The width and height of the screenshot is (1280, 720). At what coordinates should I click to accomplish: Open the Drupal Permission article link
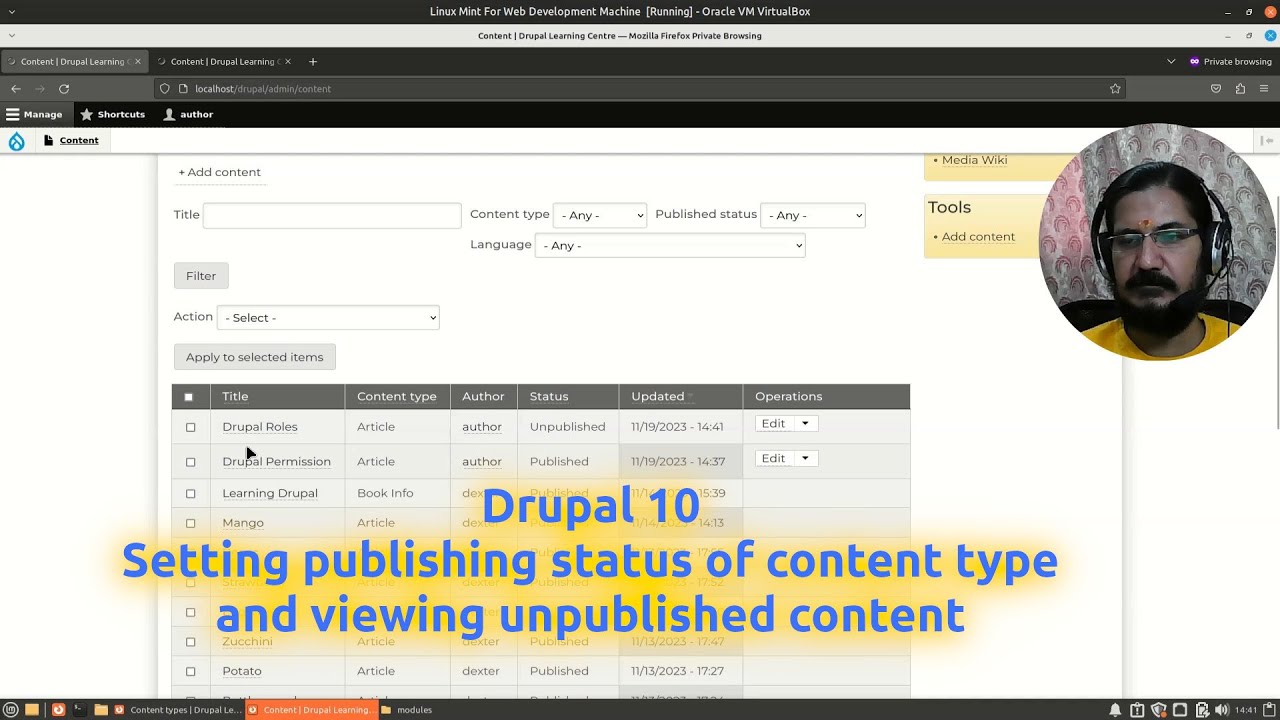tap(276, 462)
